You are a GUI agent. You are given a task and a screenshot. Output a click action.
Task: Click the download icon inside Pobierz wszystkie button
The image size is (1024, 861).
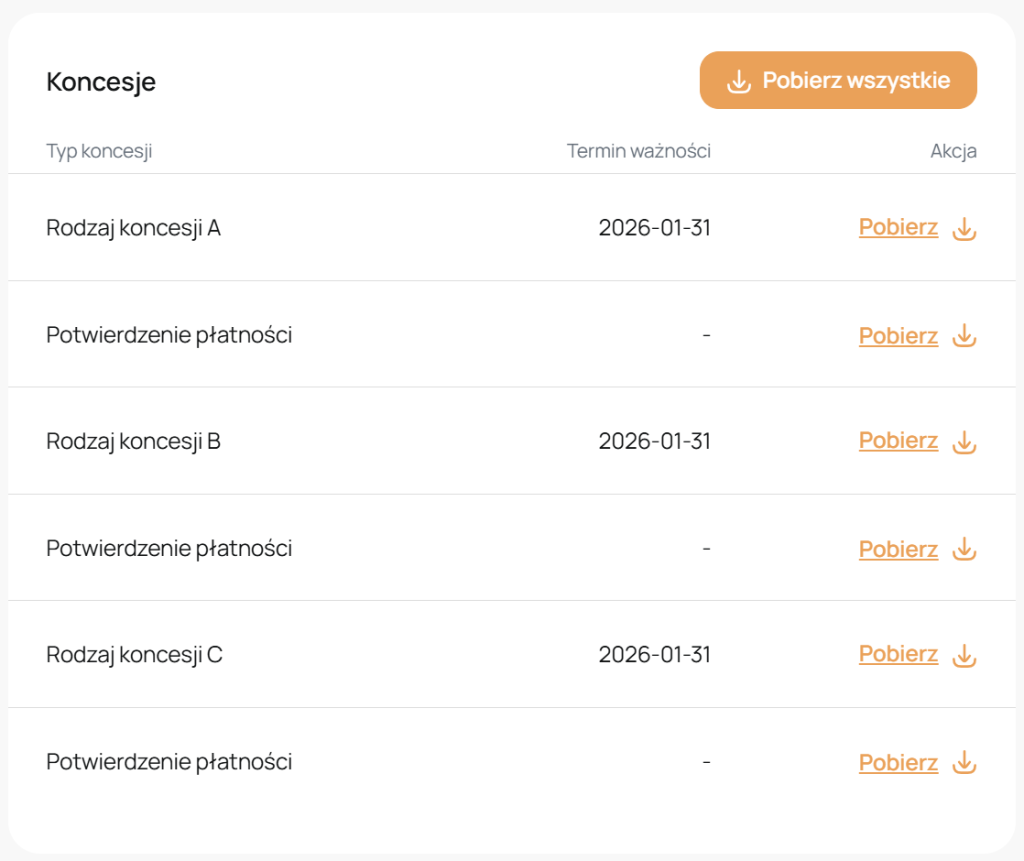[738, 81]
